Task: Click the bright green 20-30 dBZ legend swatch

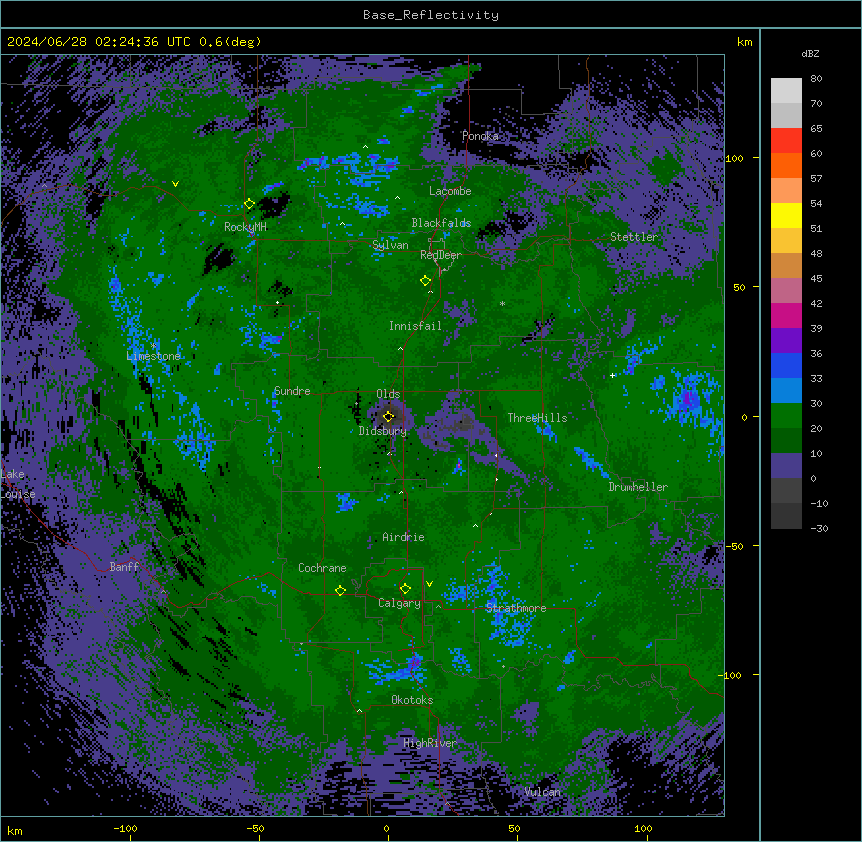Action: 786,416
